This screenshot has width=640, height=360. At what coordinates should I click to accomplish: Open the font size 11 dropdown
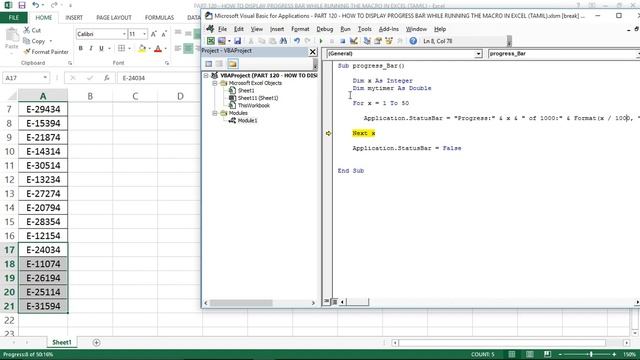(144, 34)
